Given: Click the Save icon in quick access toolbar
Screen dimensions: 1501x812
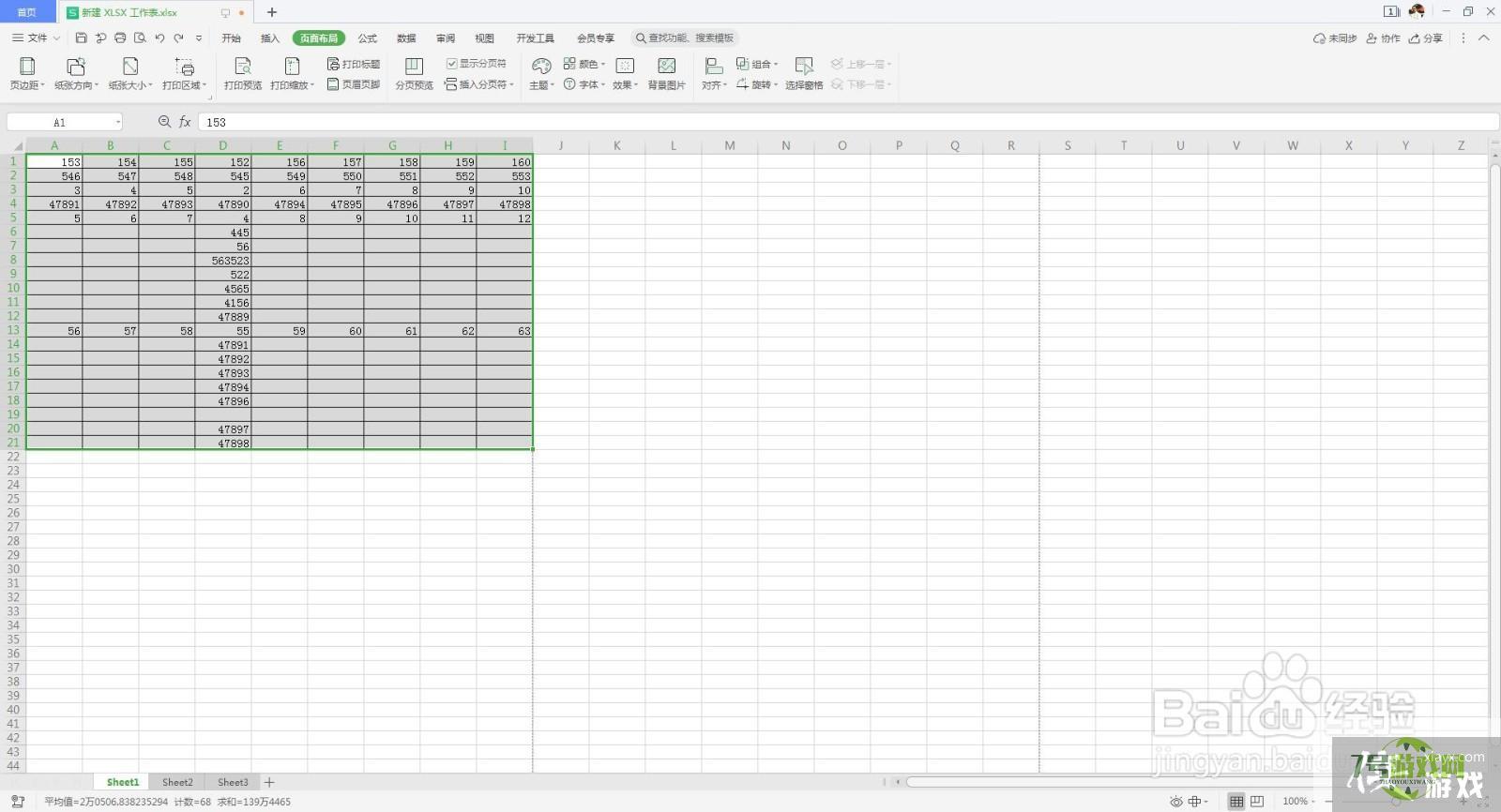Looking at the screenshot, I should click(81, 38).
